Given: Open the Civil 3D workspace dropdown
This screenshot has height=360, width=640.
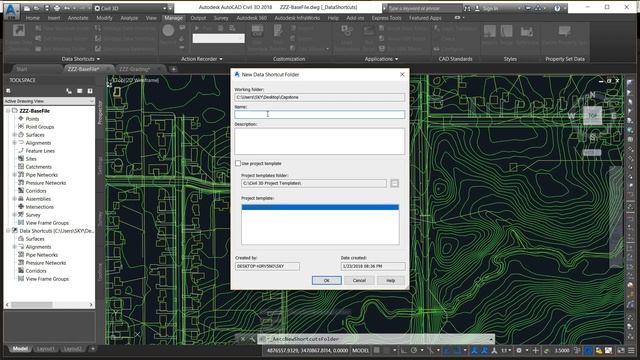Looking at the screenshot, I should 131,8.
